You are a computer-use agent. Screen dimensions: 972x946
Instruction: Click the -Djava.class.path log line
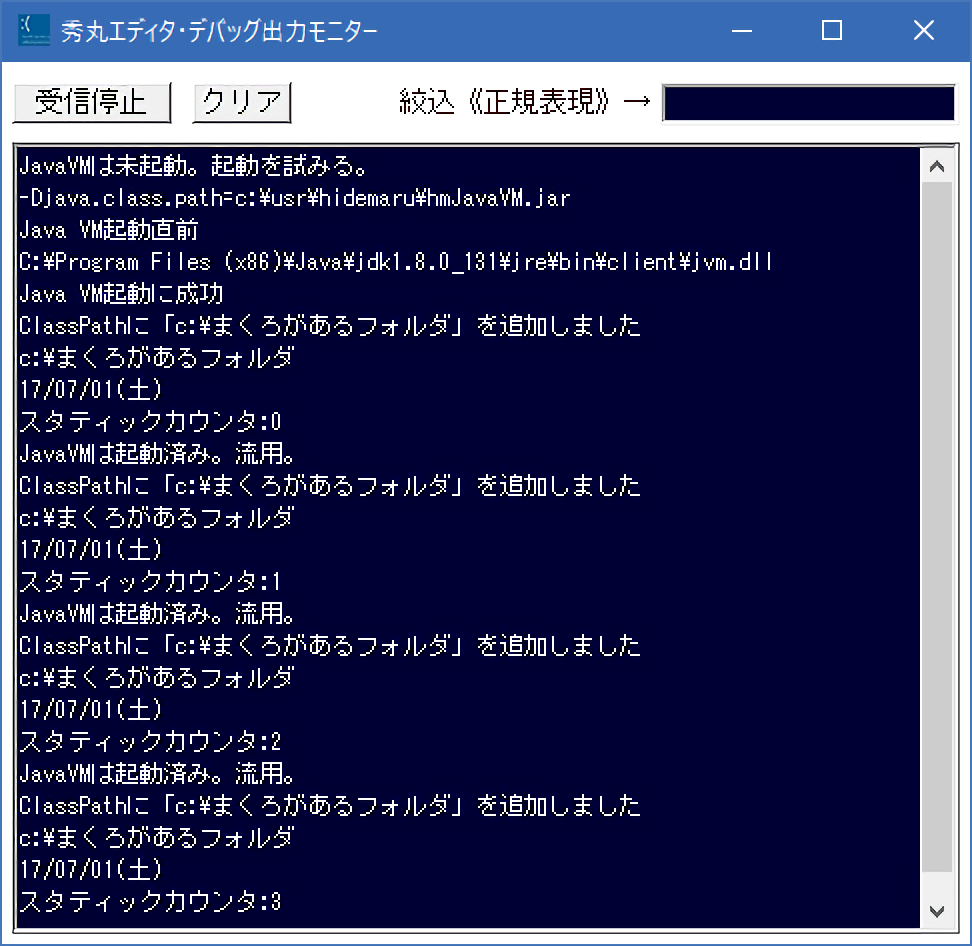pos(294,198)
